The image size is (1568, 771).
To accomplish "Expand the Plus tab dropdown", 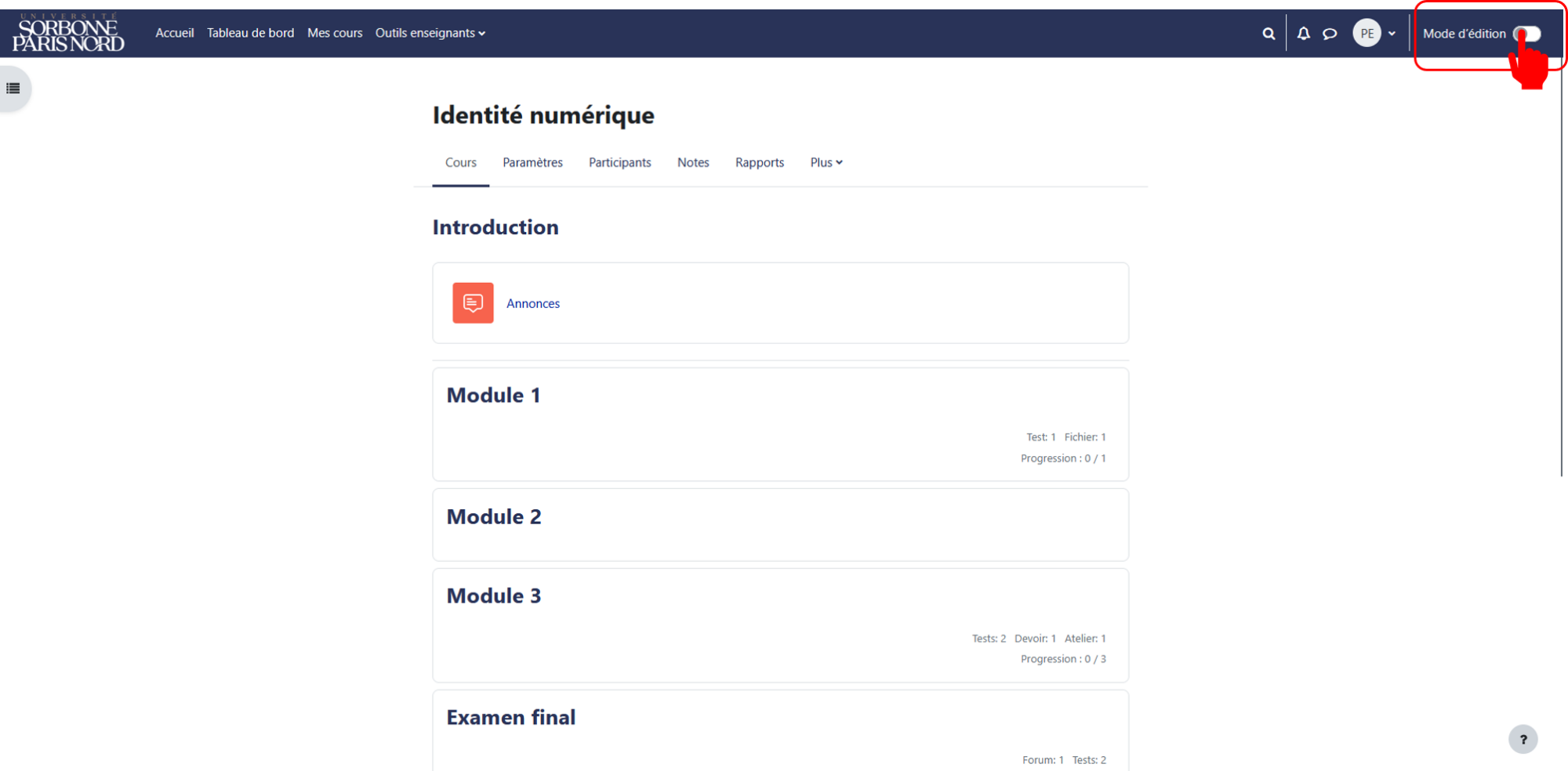I will tap(826, 162).
